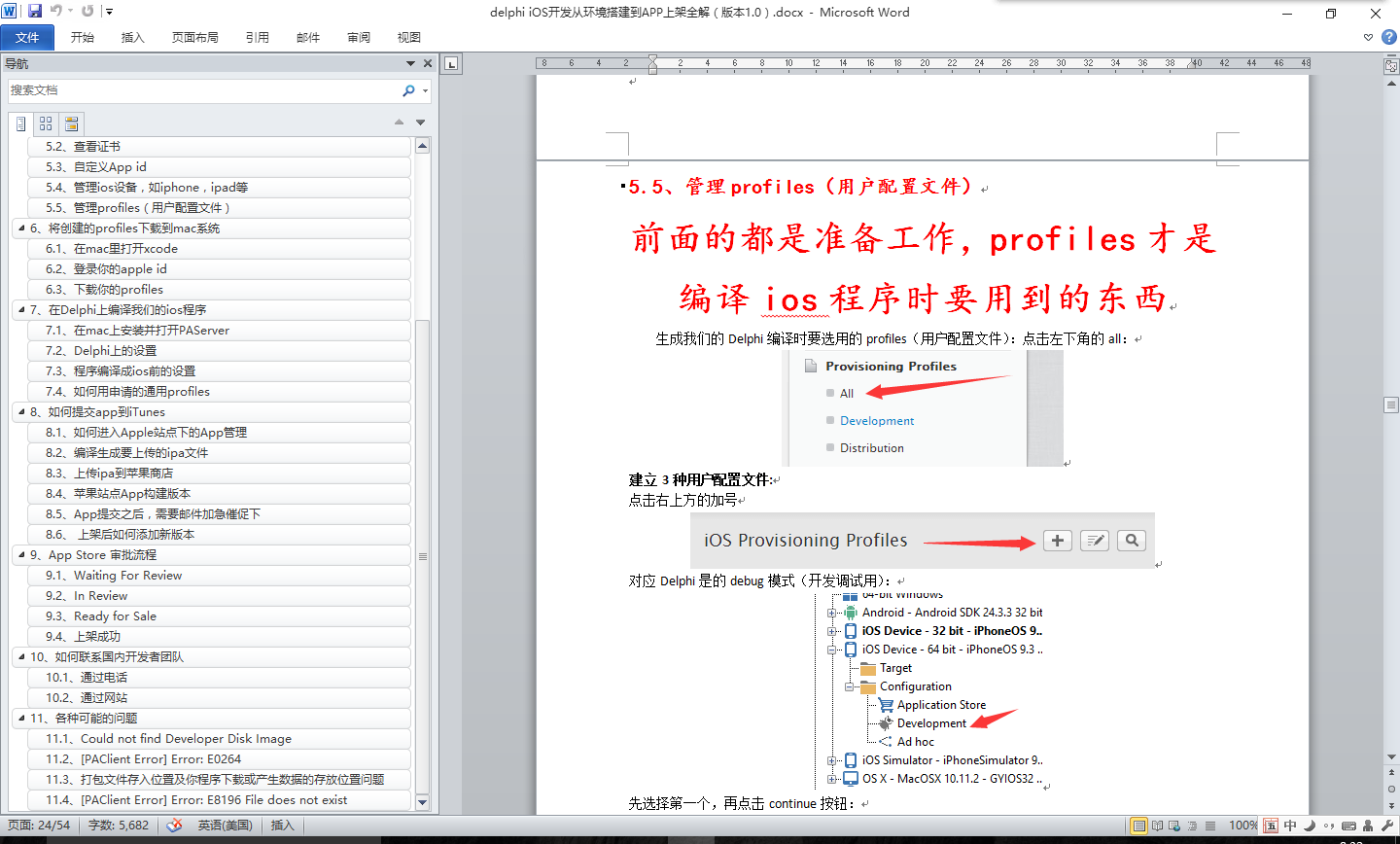Switch to the 插入 (Insert) ribbon tab
This screenshot has height=844, width=1400.
pyautogui.click(x=133, y=37)
